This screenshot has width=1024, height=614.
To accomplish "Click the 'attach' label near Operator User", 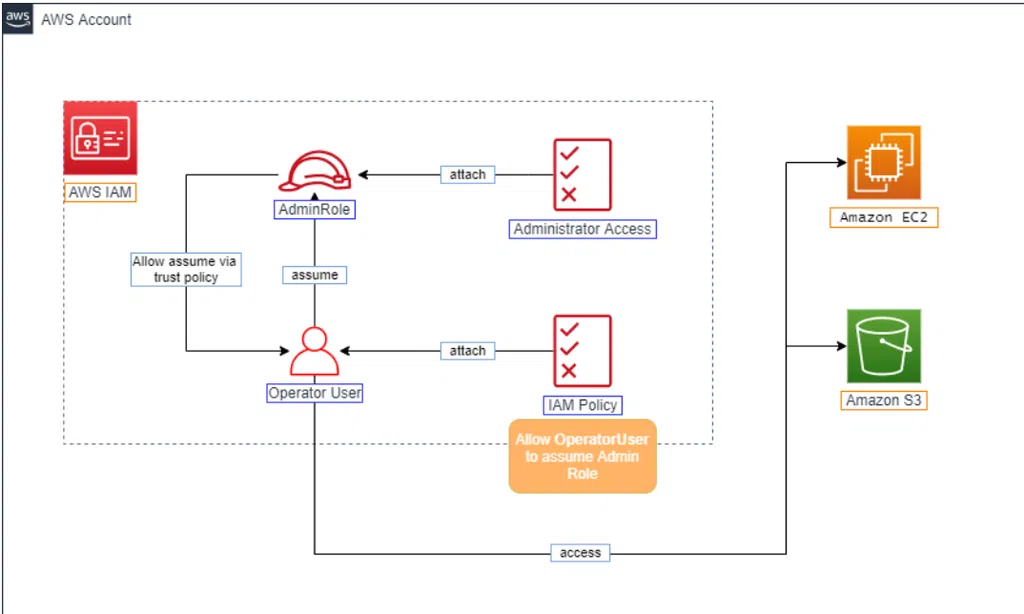I will point(468,351).
